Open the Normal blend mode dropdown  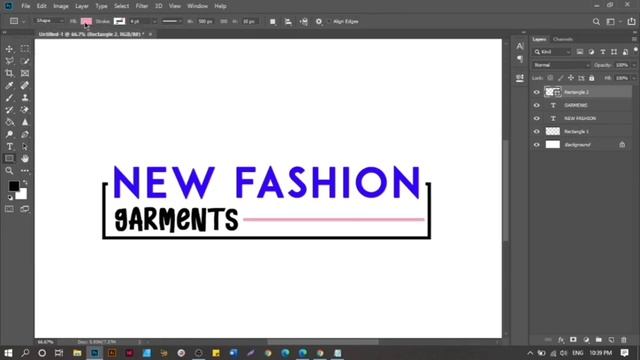pyautogui.click(x=561, y=65)
